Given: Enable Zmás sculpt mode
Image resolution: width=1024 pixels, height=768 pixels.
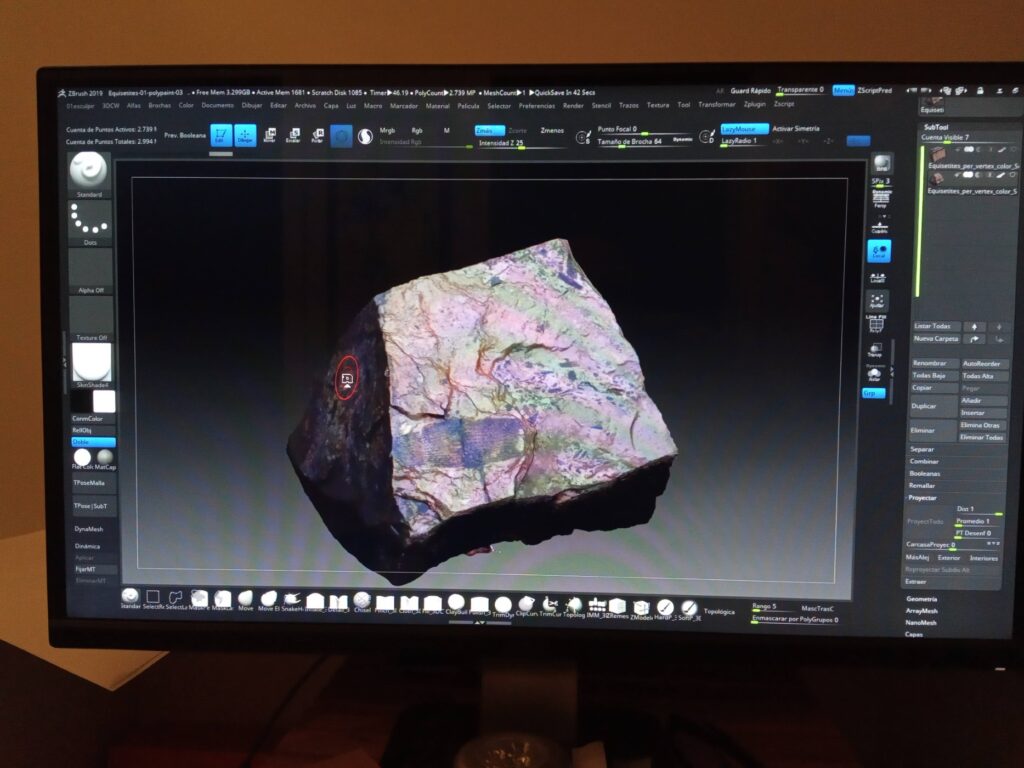Looking at the screenshot, I should (x=489, y=131).
